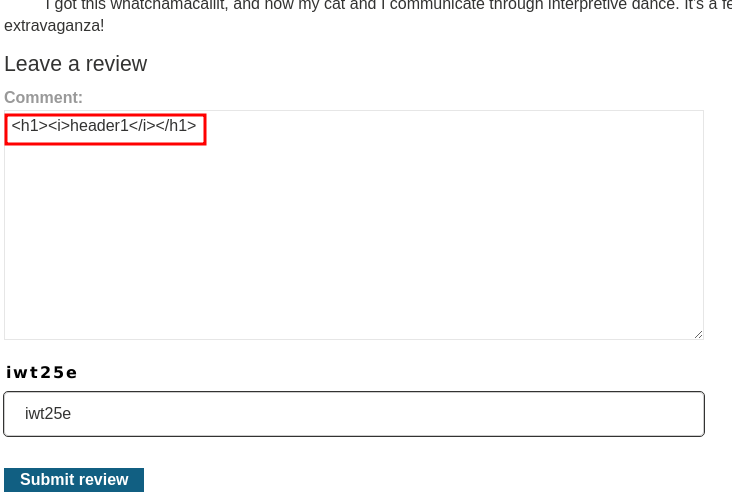The height and width of the screenshot is (497, 732).
Task: Click the <i> italic tag in comment
Action: pyautogui.click(x=59, y=126)
